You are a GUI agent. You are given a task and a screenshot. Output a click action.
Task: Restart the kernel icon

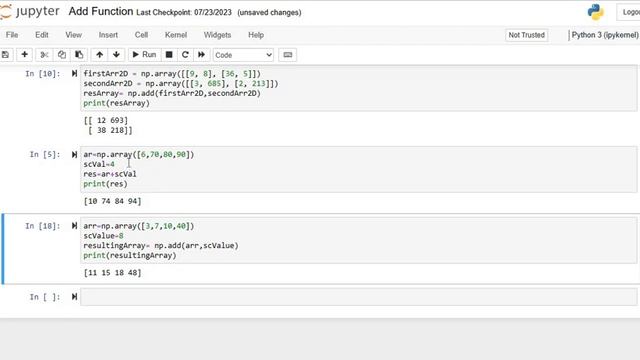click(185, 55)
